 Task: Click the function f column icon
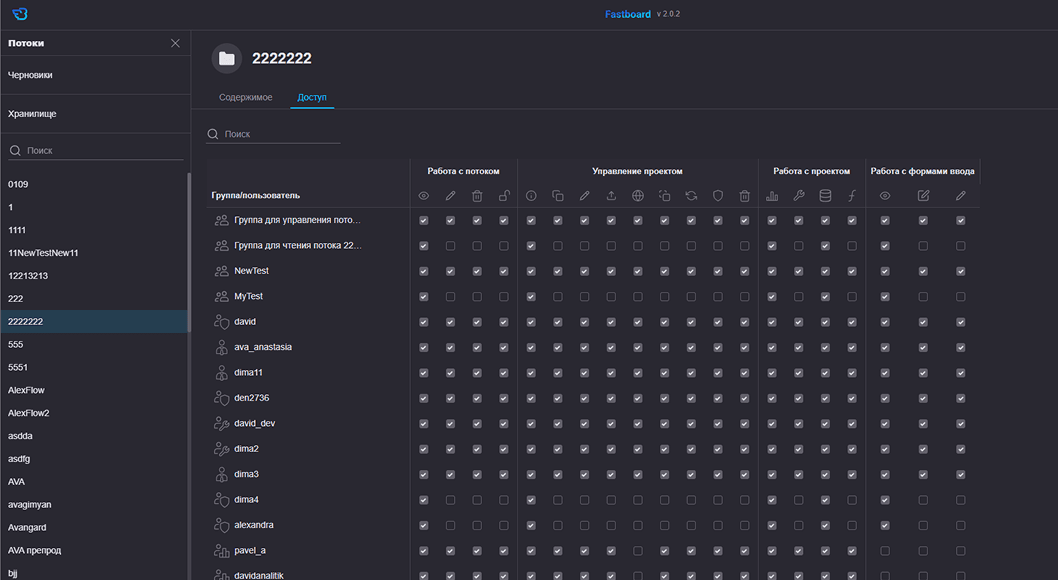coord(852,196)
